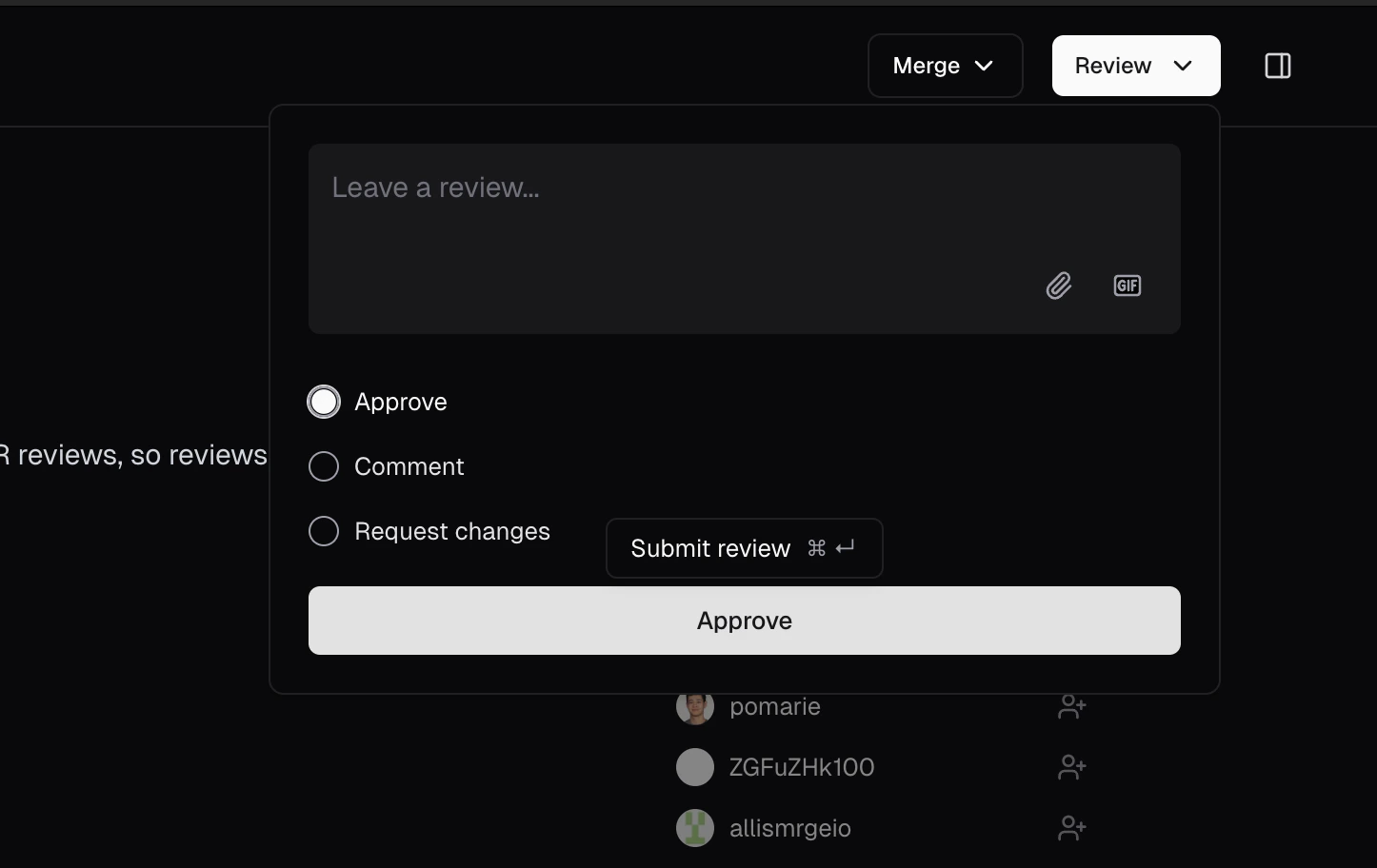Image resolution: width=1377 pixels, height=868 pixels.
Task: Toggle the side panel layout view
Action: coord(1277,66)
